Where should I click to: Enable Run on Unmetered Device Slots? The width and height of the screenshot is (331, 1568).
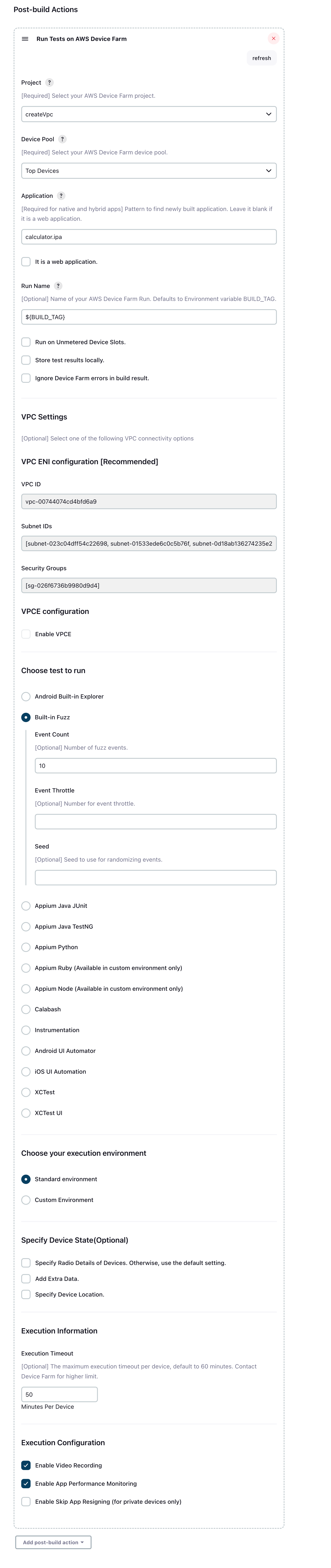click(x=26, y=342)
